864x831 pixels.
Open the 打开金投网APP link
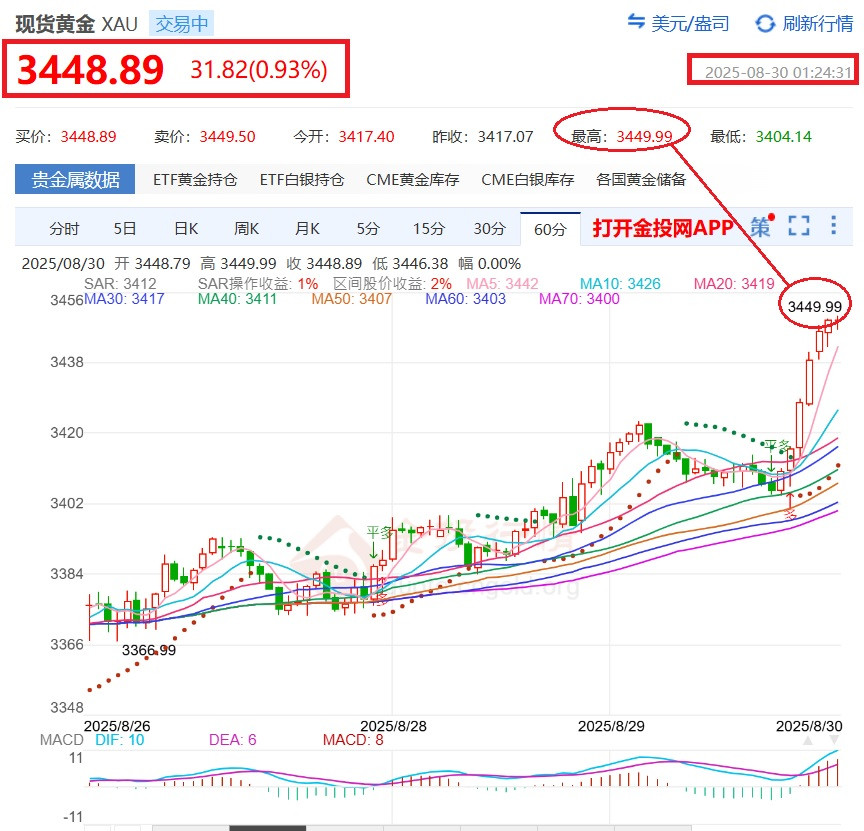coord(660,227)
